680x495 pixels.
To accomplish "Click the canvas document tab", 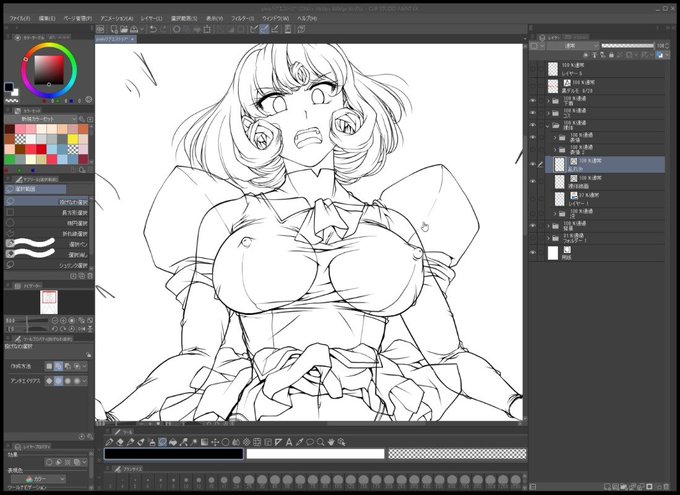I will [115, 39].
